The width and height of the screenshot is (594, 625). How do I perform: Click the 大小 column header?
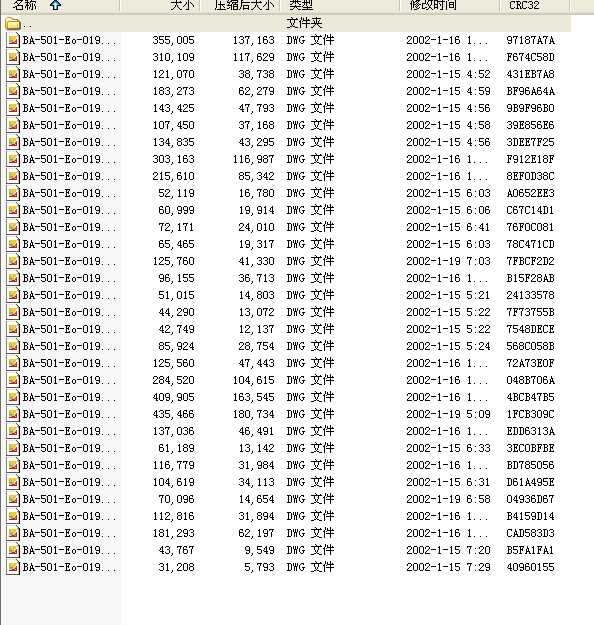click(x=160, y=6)
